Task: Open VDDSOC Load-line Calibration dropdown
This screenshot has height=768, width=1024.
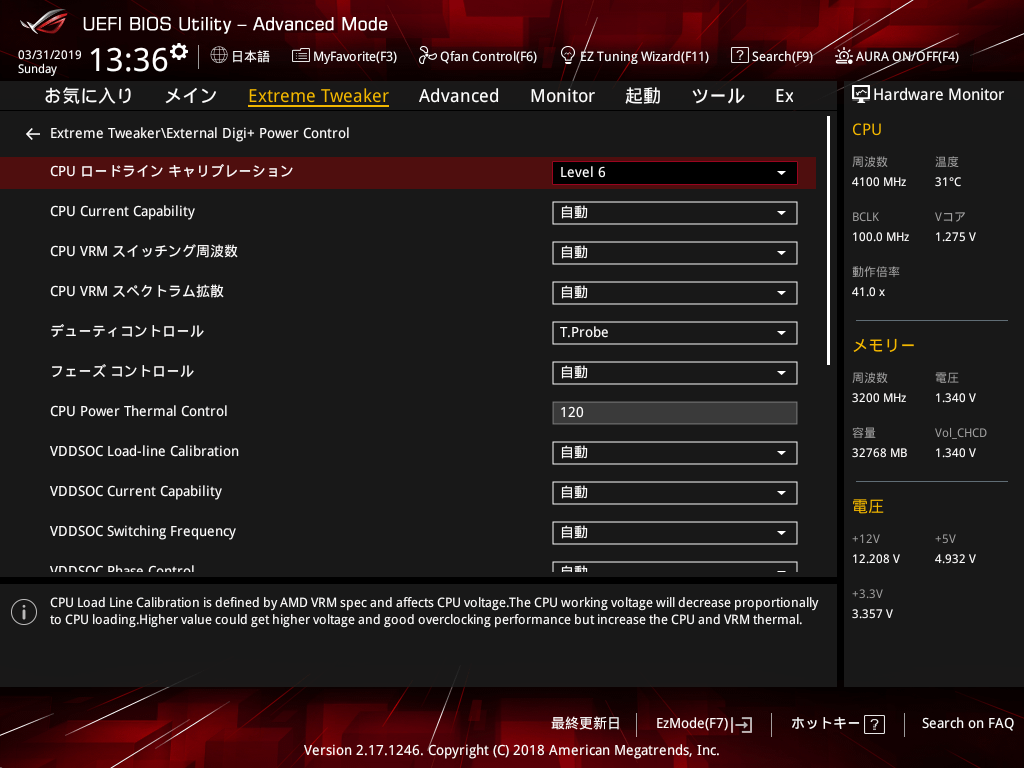Action: (675, 453)
